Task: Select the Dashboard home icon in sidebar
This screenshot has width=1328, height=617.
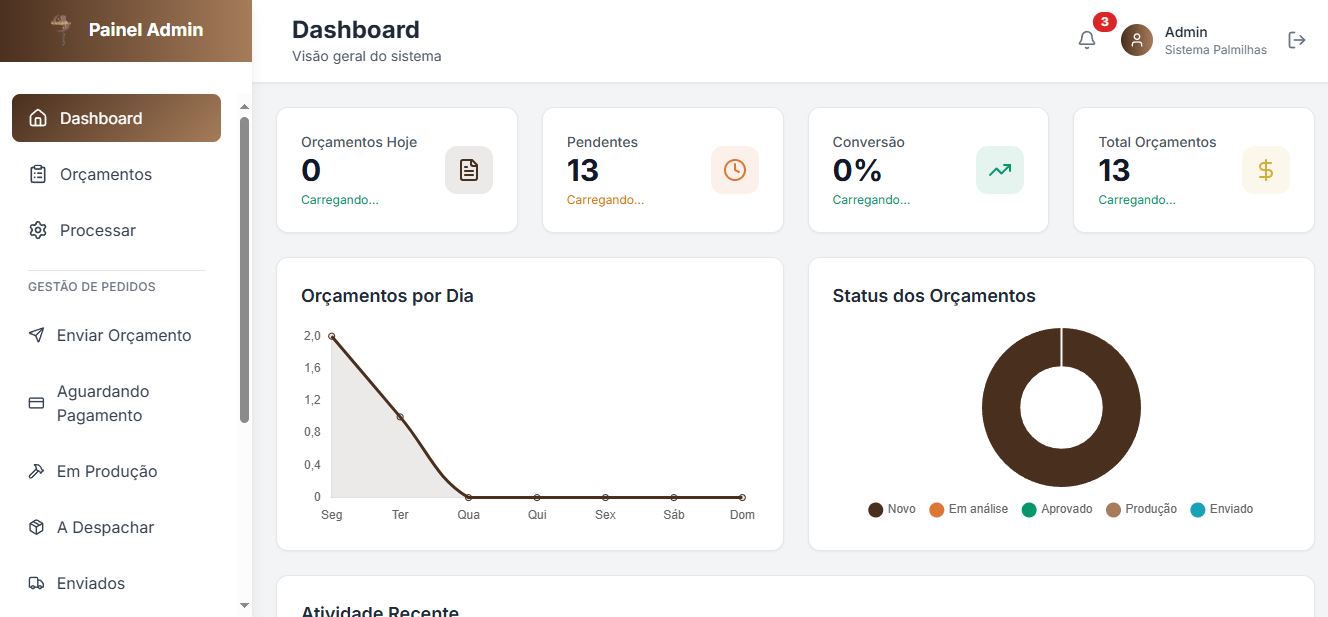Action: (x=38, y=117)
